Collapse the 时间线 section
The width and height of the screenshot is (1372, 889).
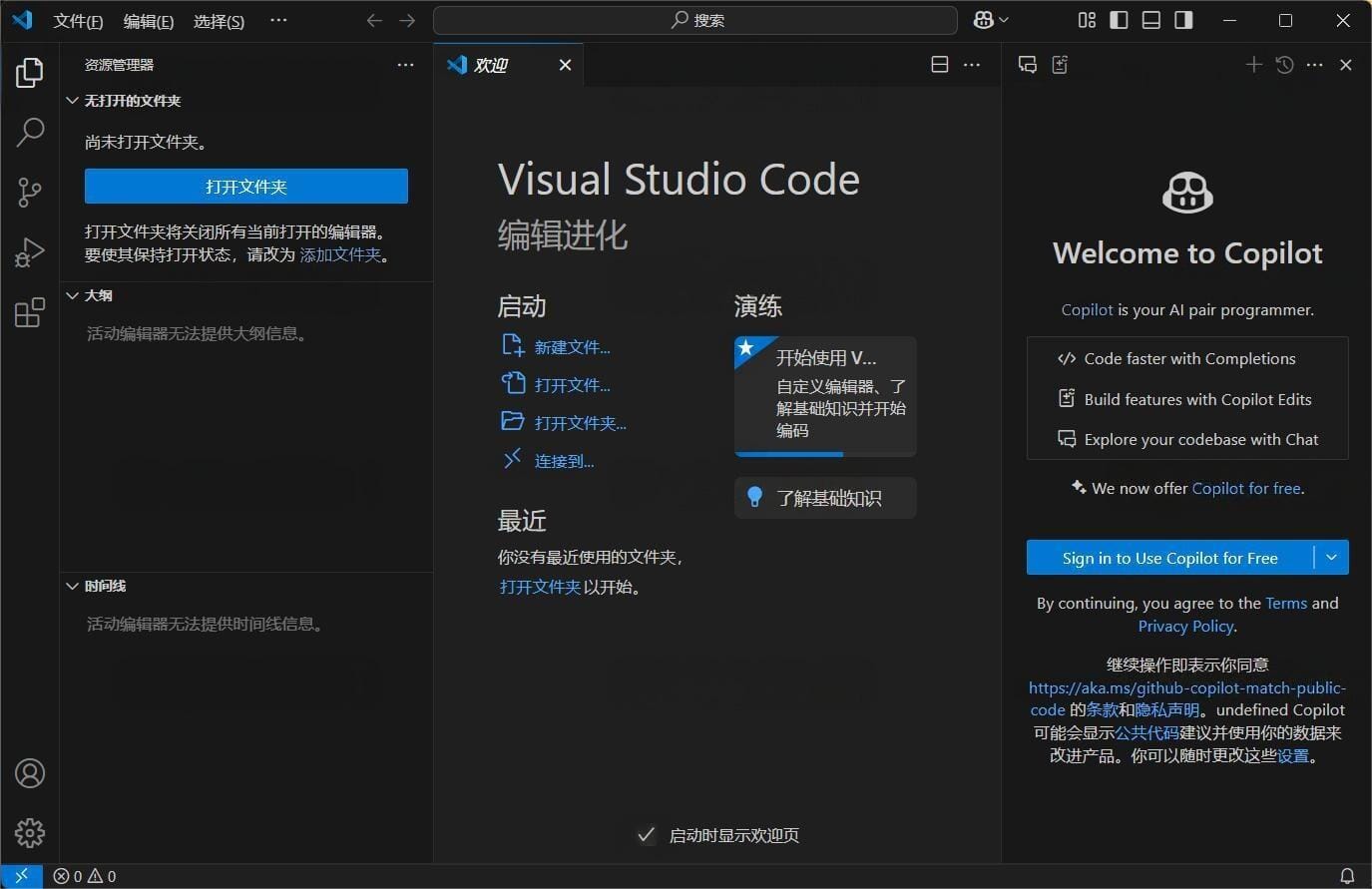click(x=73, y=586)
